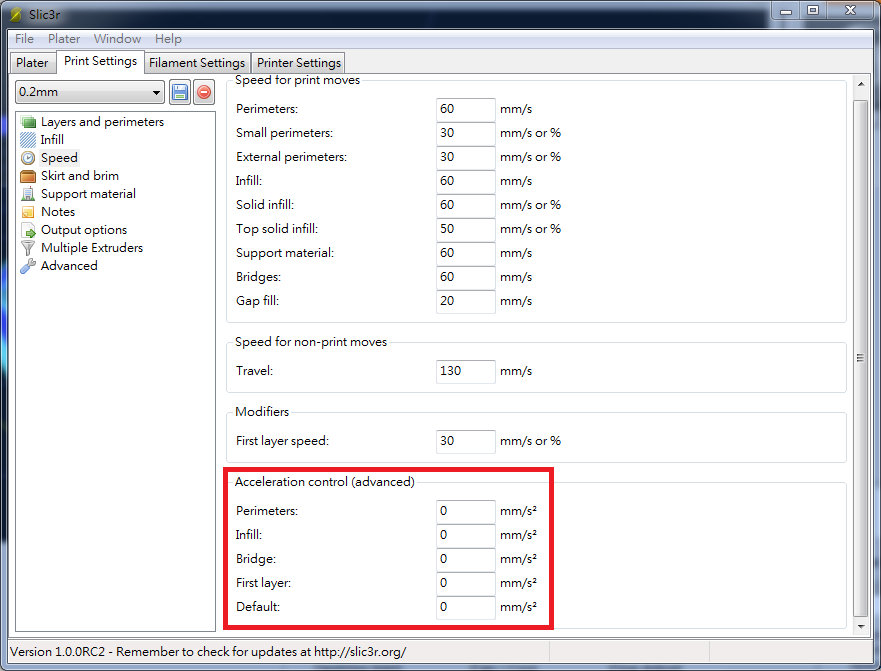Click the save preset floppy disk icon
The height and width of the screenshot is (671, 881).
pos(180,92)
